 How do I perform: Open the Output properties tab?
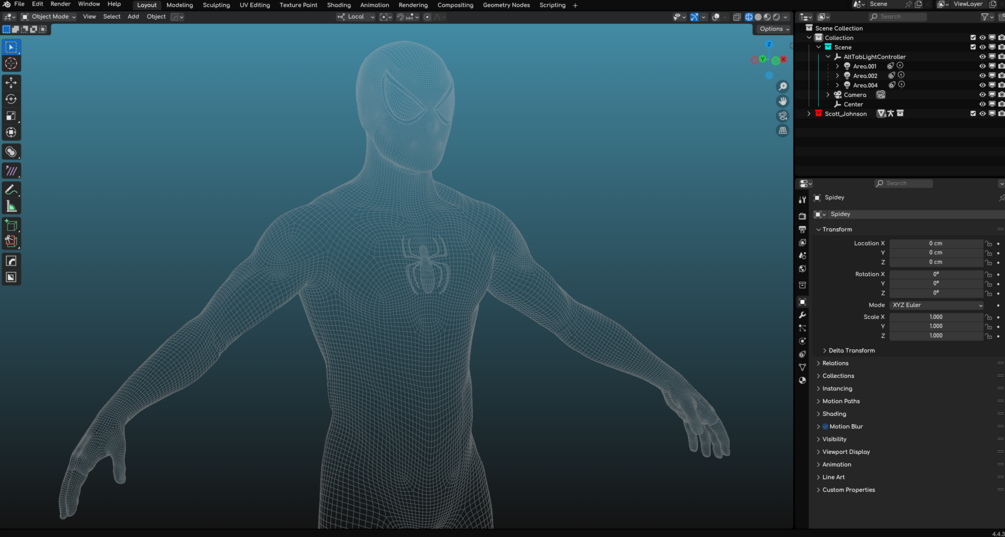click(x=802, y=229)
